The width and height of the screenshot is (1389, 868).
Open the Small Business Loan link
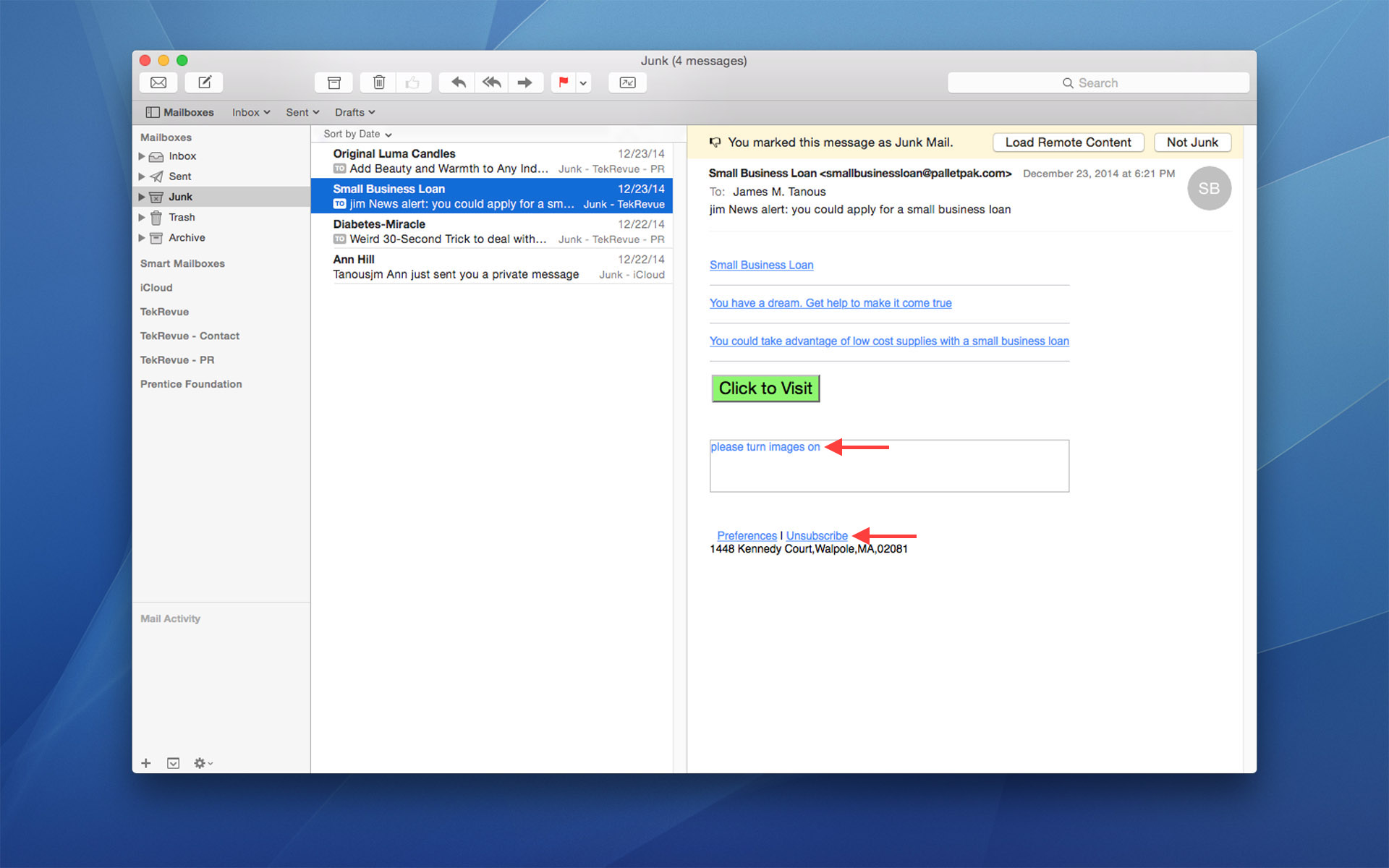[761, 265]
